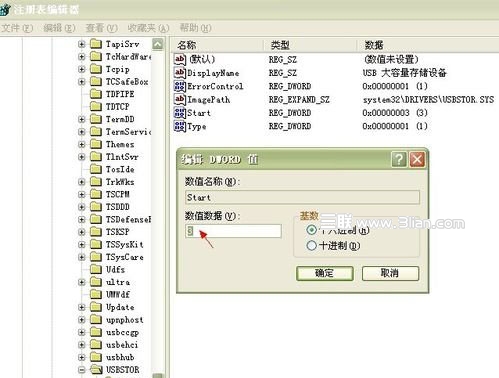The width and height of the screenshot is (499, 378).
Task: Click the (数值未设置) data cell
Action: click(x=391, y=60)
